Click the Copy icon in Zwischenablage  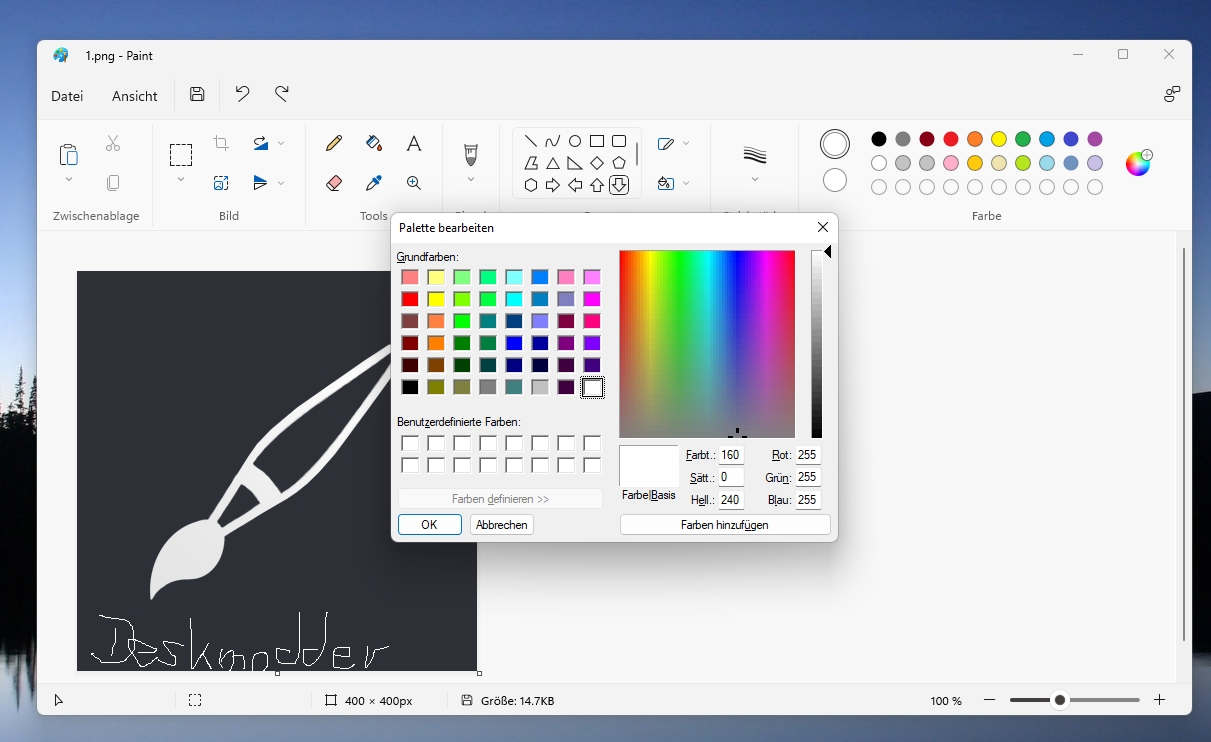click(x=113, y=183)
